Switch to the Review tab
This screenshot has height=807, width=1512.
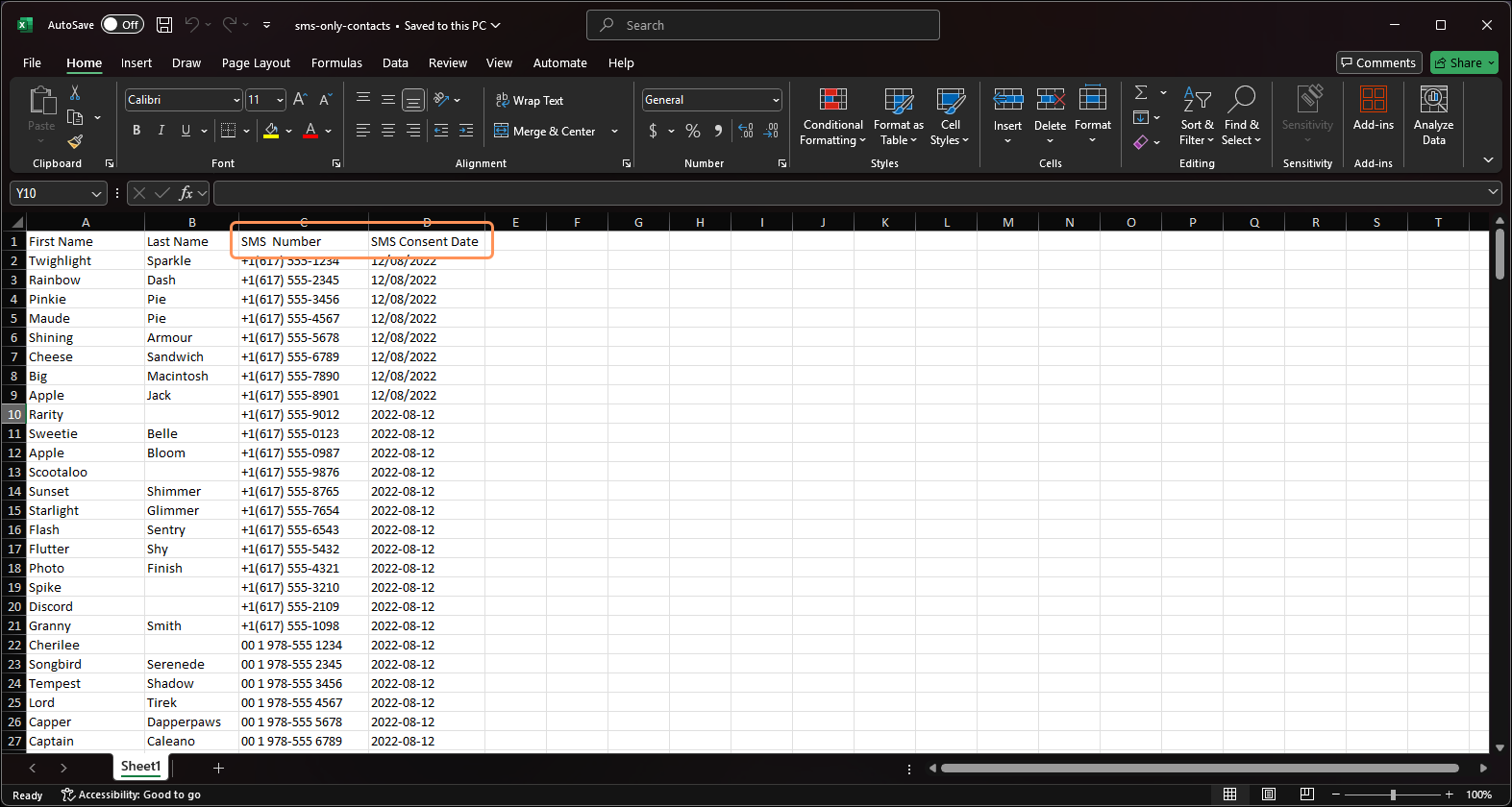(x=448, y=62)
